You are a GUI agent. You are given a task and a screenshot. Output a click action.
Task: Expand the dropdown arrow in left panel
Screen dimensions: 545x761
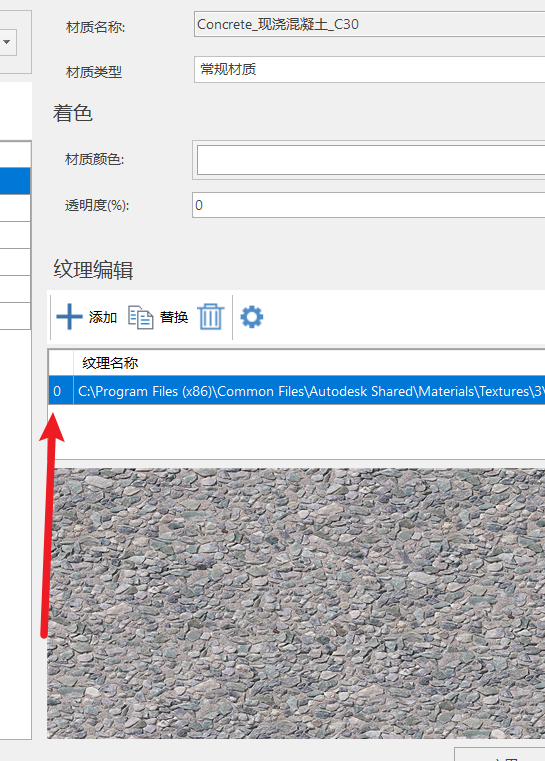click(7, 42)
